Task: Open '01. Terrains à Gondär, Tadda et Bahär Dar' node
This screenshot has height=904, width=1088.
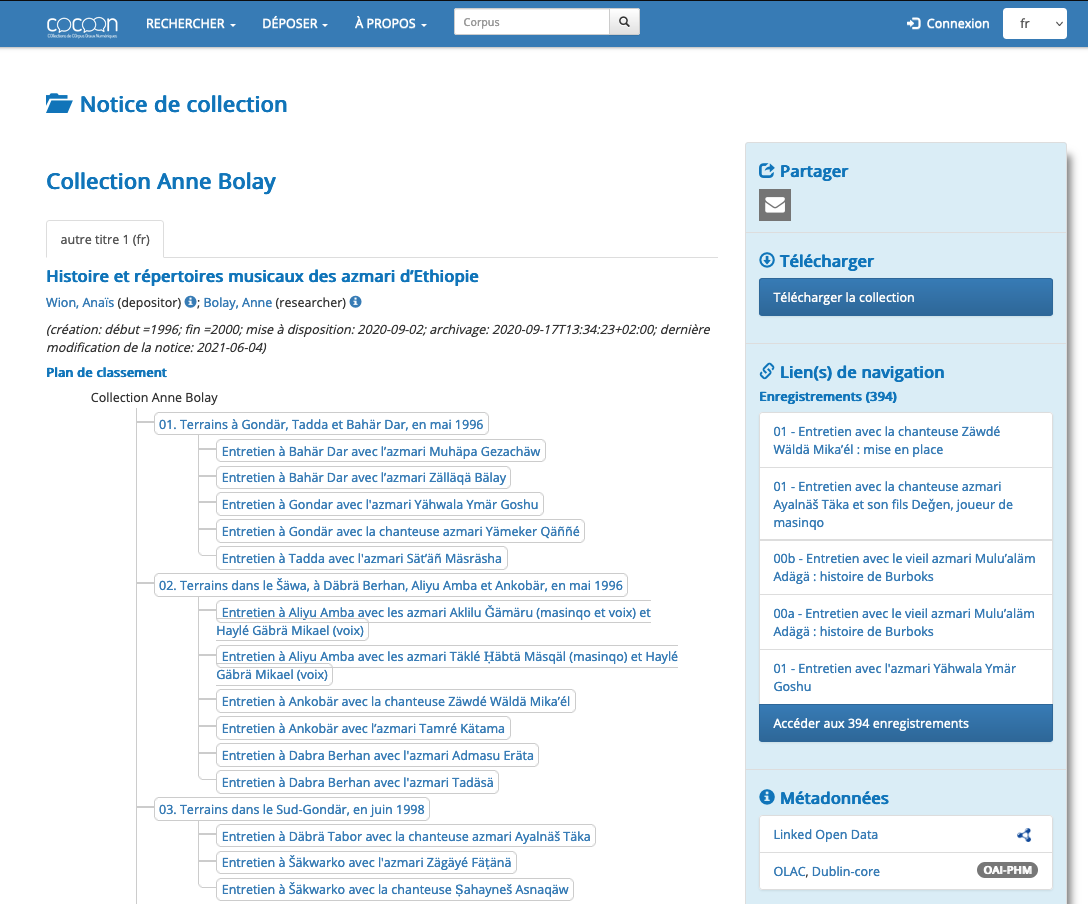Action: 321,424
